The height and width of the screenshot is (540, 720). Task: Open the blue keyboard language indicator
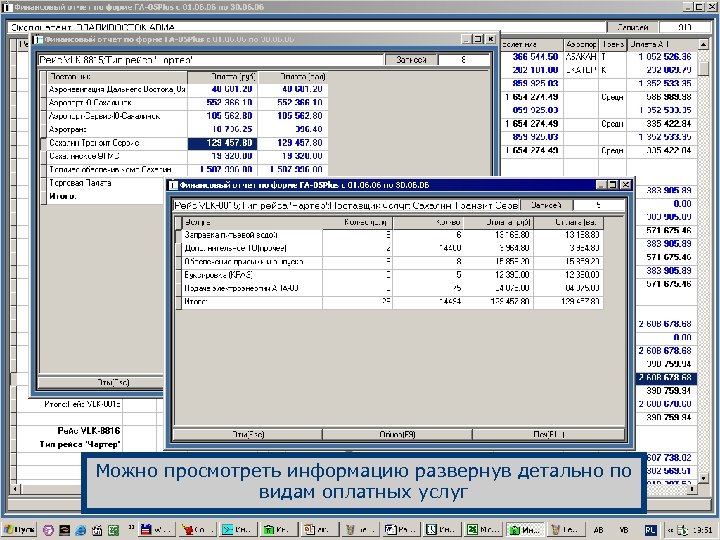650,529
